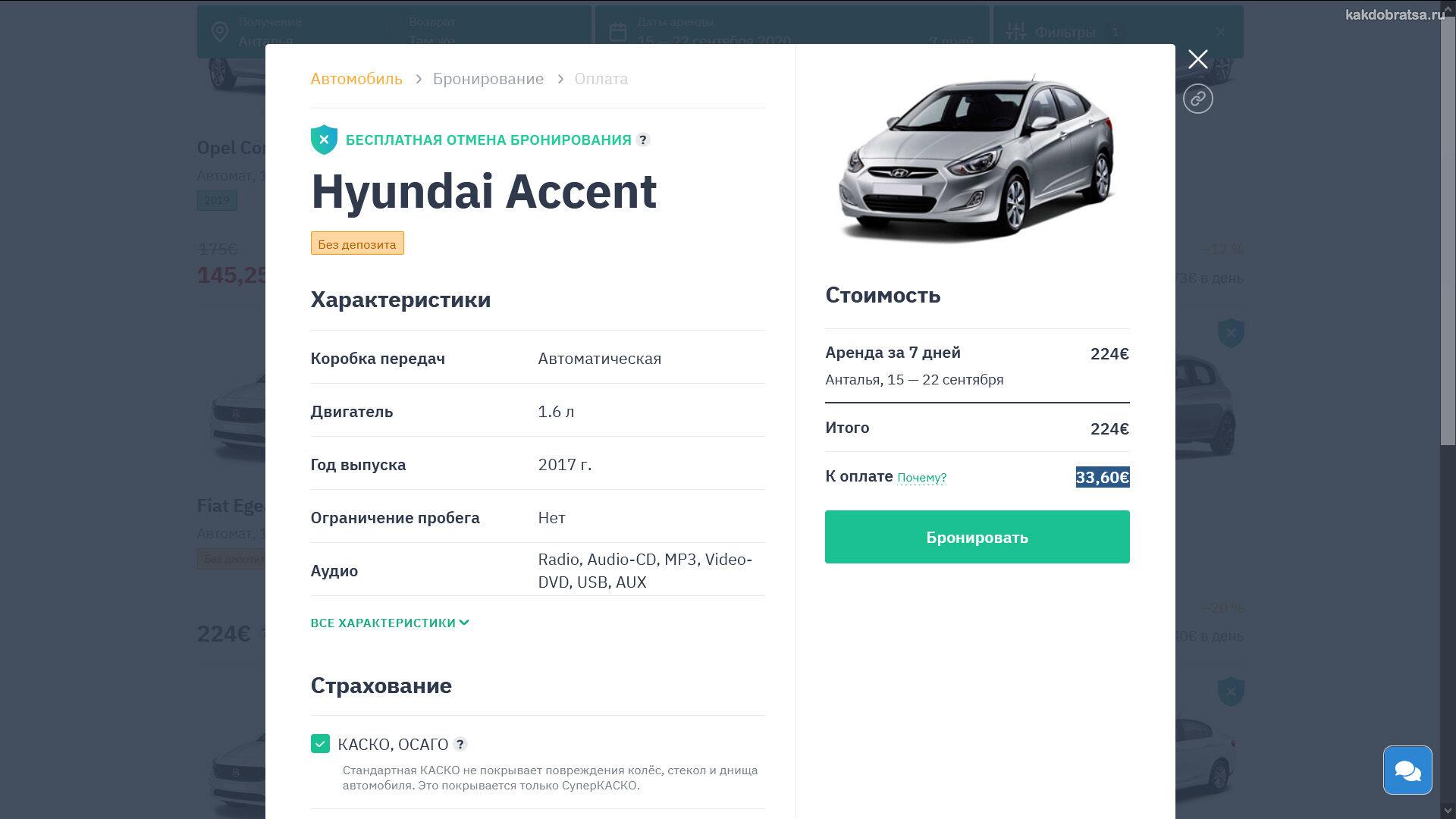Click the pickup location pin icon
This screenshot has width=1456, height=819.
pos(220,32)
